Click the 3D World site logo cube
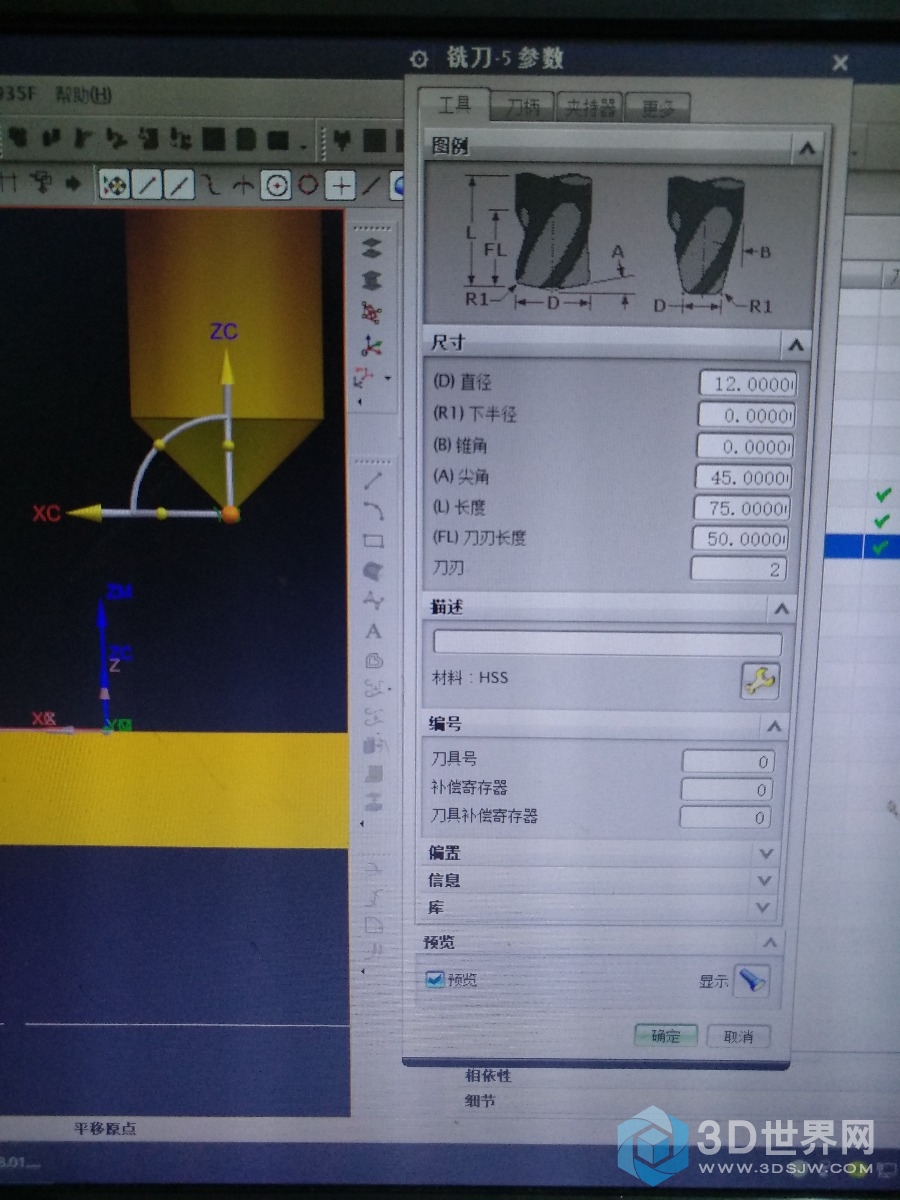 pos(653,1146)
